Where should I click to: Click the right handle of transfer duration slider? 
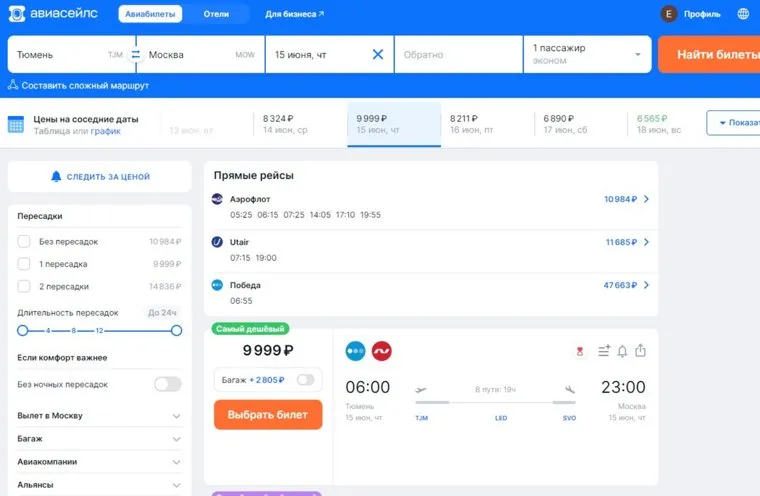(176, 330)
